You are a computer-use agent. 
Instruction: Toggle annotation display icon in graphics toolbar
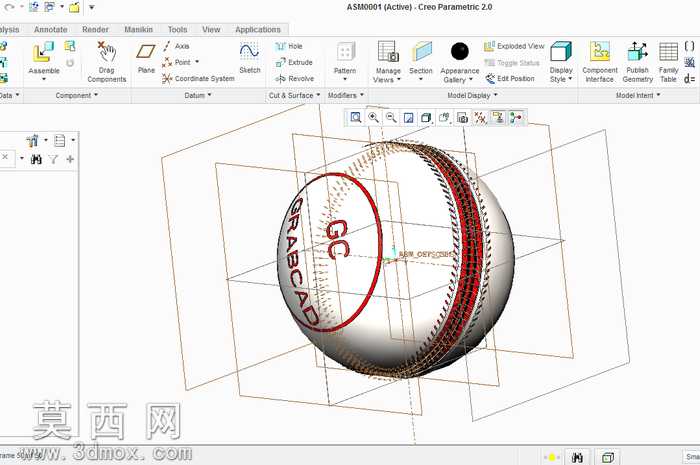[498, 118]
